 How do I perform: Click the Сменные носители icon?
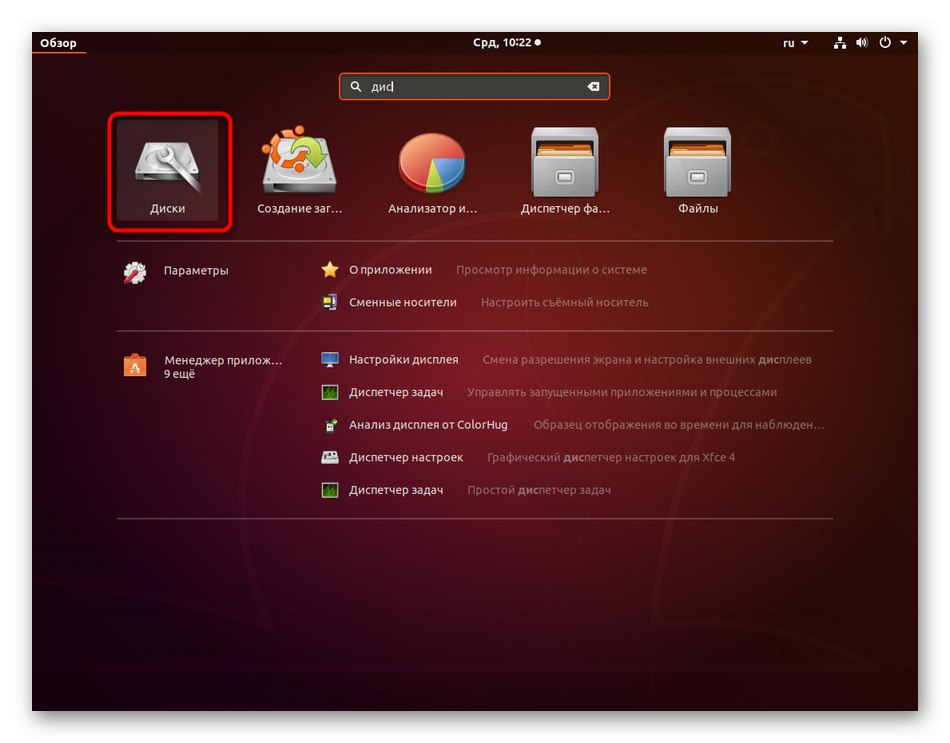point(330,302)
